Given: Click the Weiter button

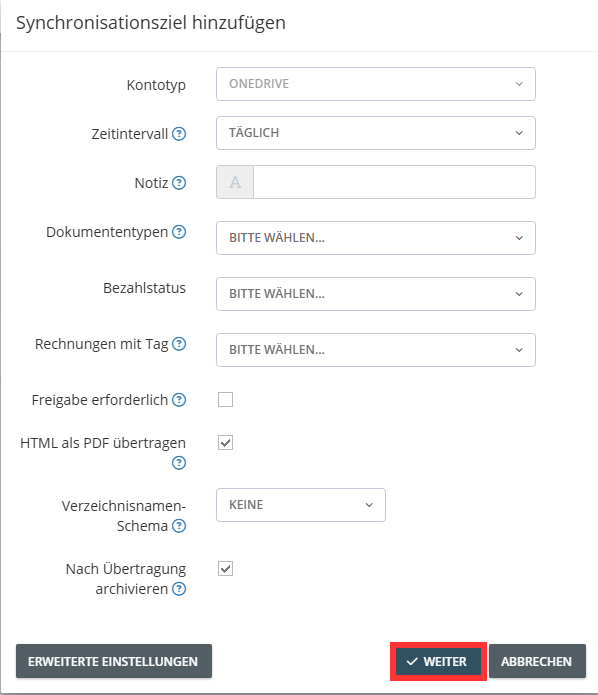Looking at the screenshot, I should coord(438,661).
